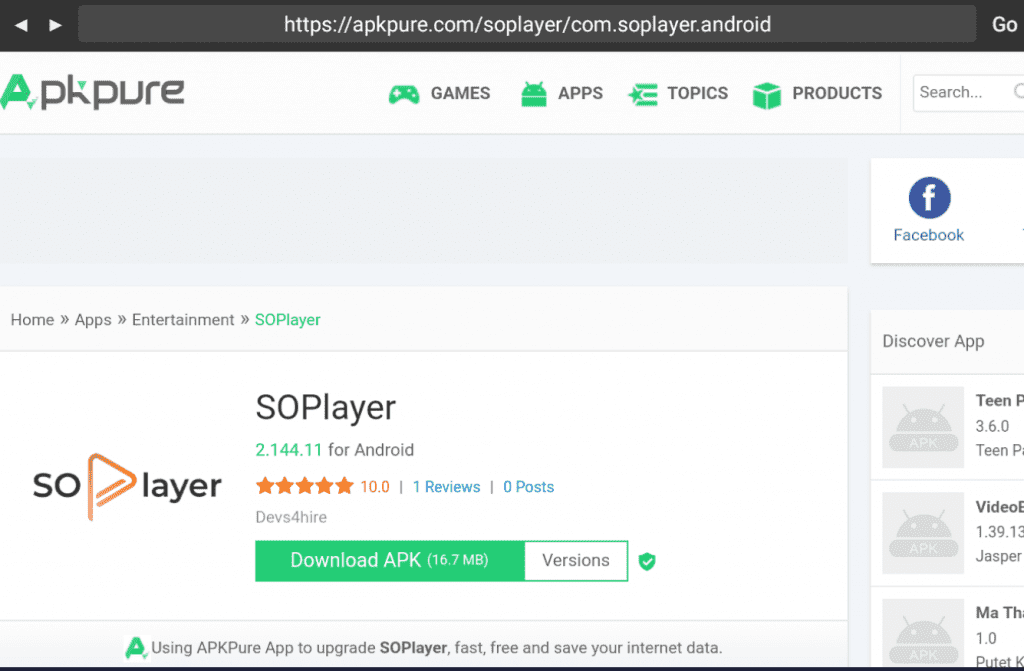Open the TOPICS menu
Screen dimensions: 1024x671
click(697, 93)
